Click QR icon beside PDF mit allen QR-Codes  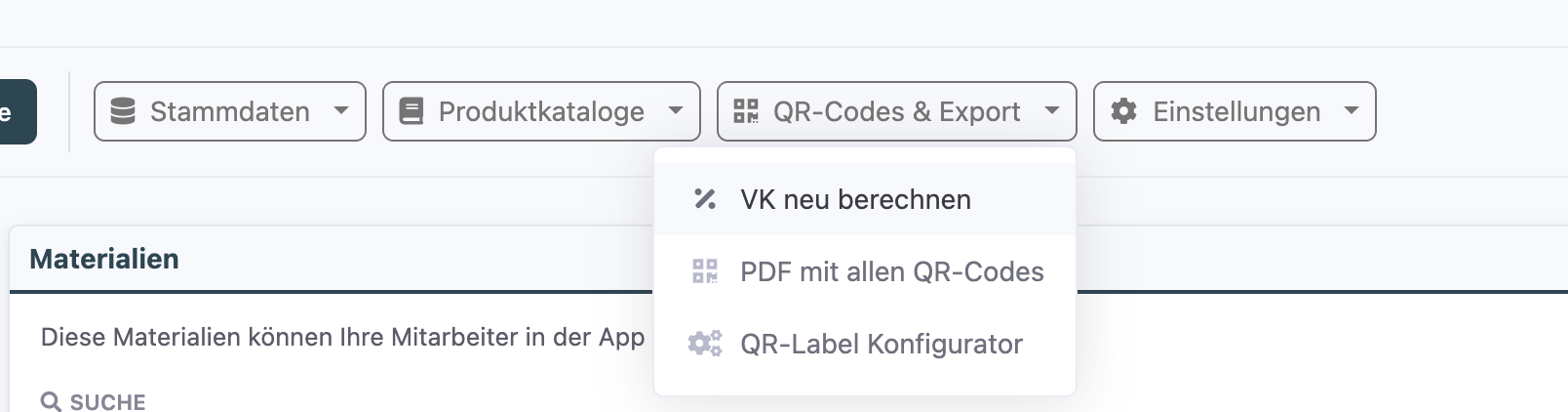pyautogui.click(x=705, y=271)
